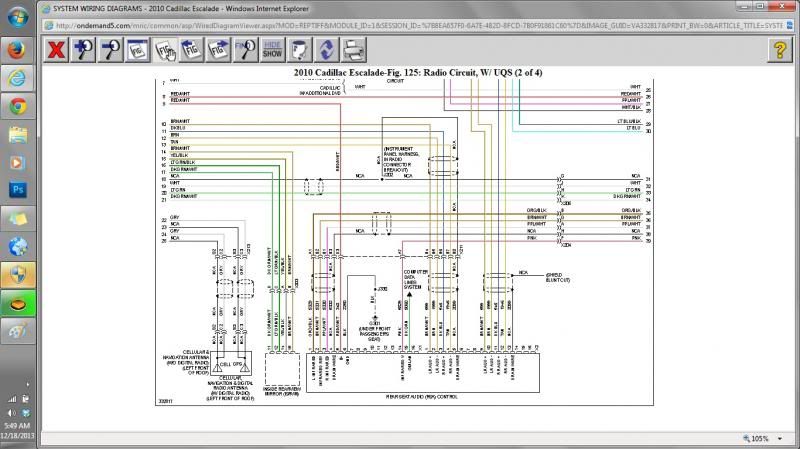Open the 5:49 AM clock
800x449 pixels.
(x=17, y=426)
